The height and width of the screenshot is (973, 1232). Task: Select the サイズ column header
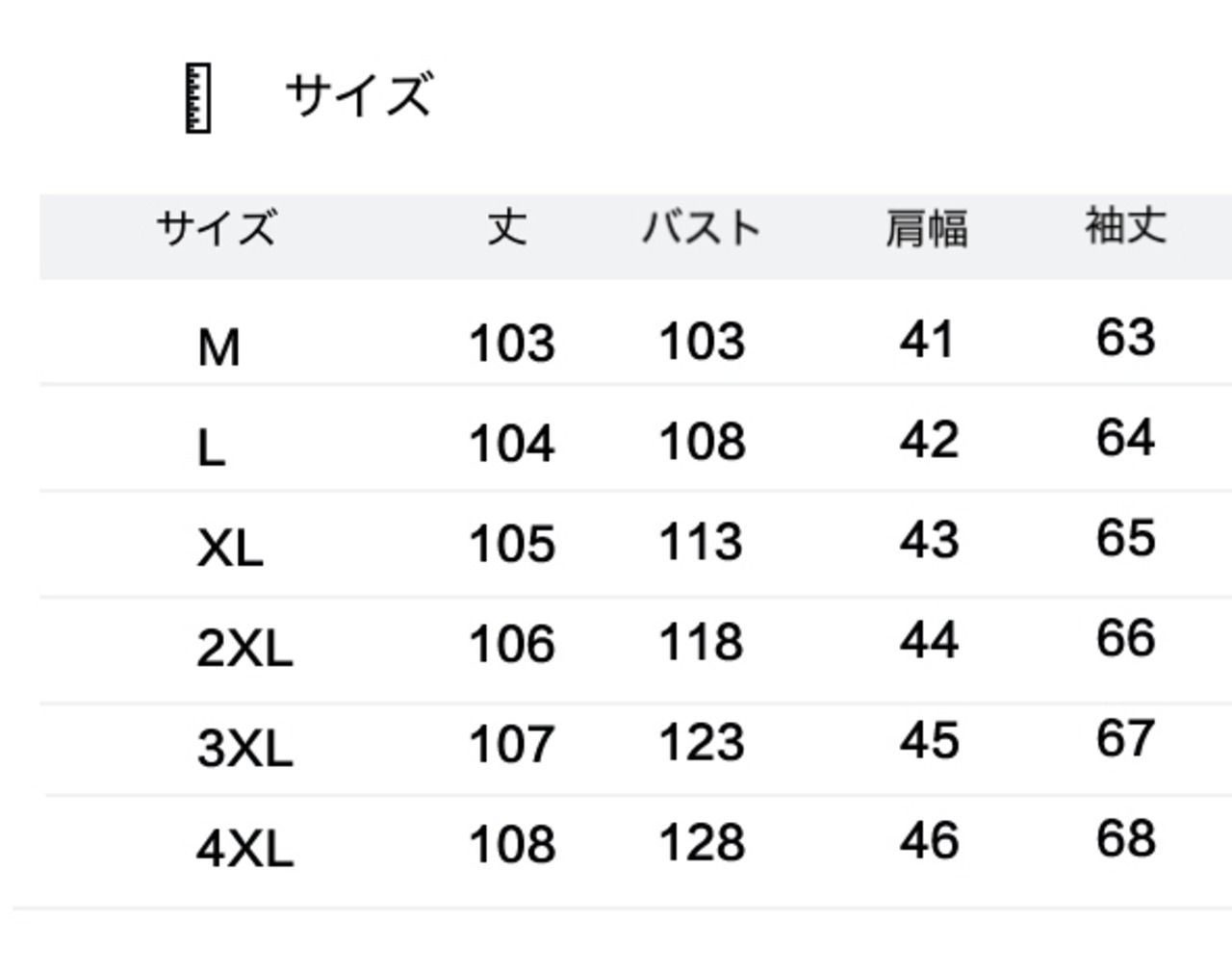coord(217,229)
